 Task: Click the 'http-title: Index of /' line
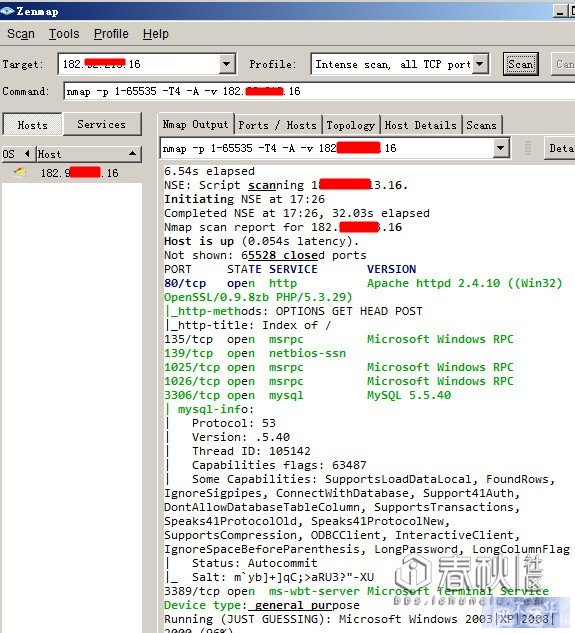[x=248, y=325]
